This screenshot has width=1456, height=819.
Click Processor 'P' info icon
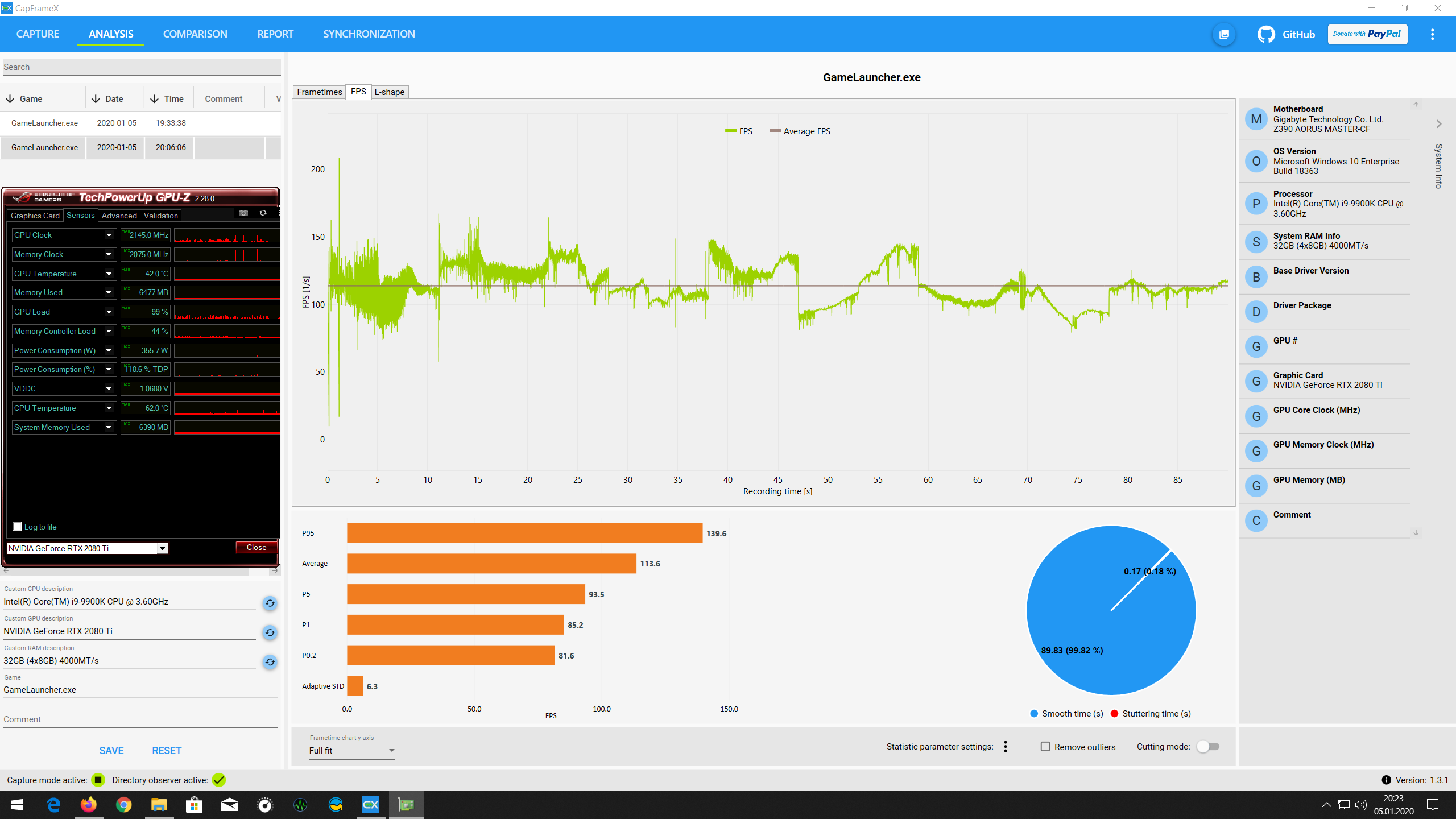(x=1256, y=204)
